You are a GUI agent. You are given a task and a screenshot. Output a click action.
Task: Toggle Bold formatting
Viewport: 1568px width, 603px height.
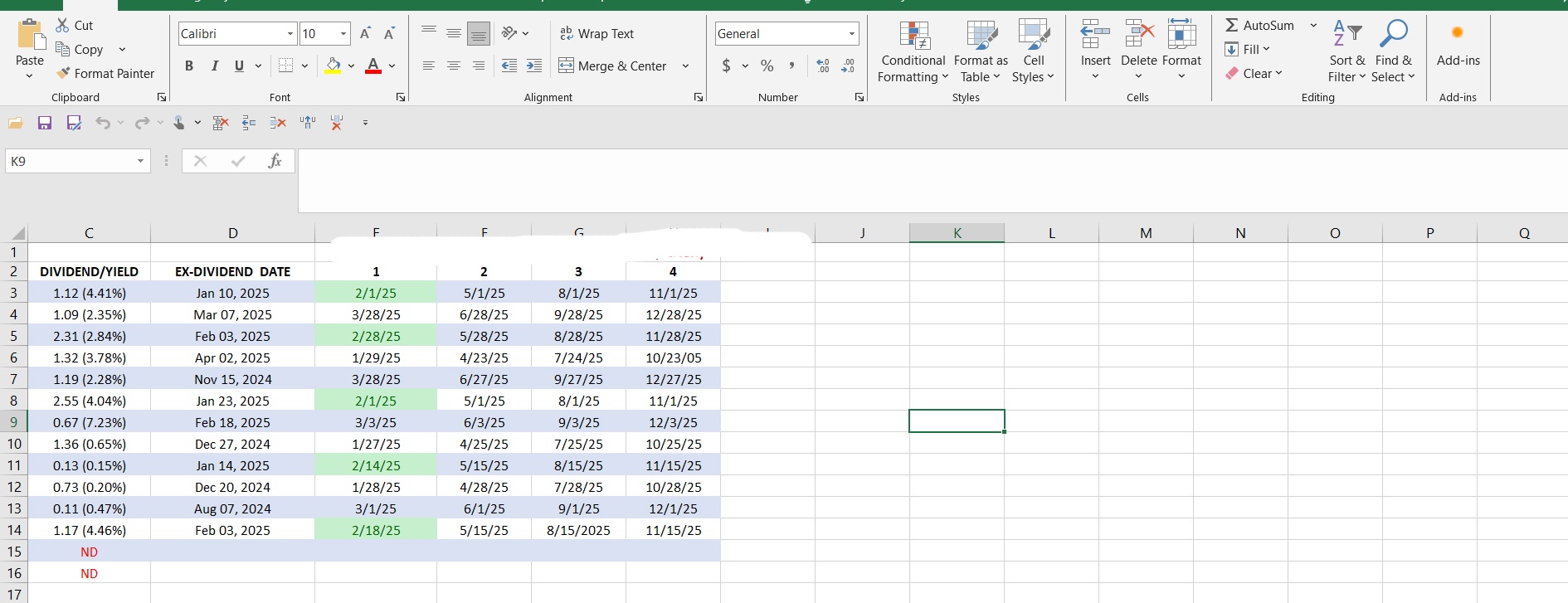(189, 66)
